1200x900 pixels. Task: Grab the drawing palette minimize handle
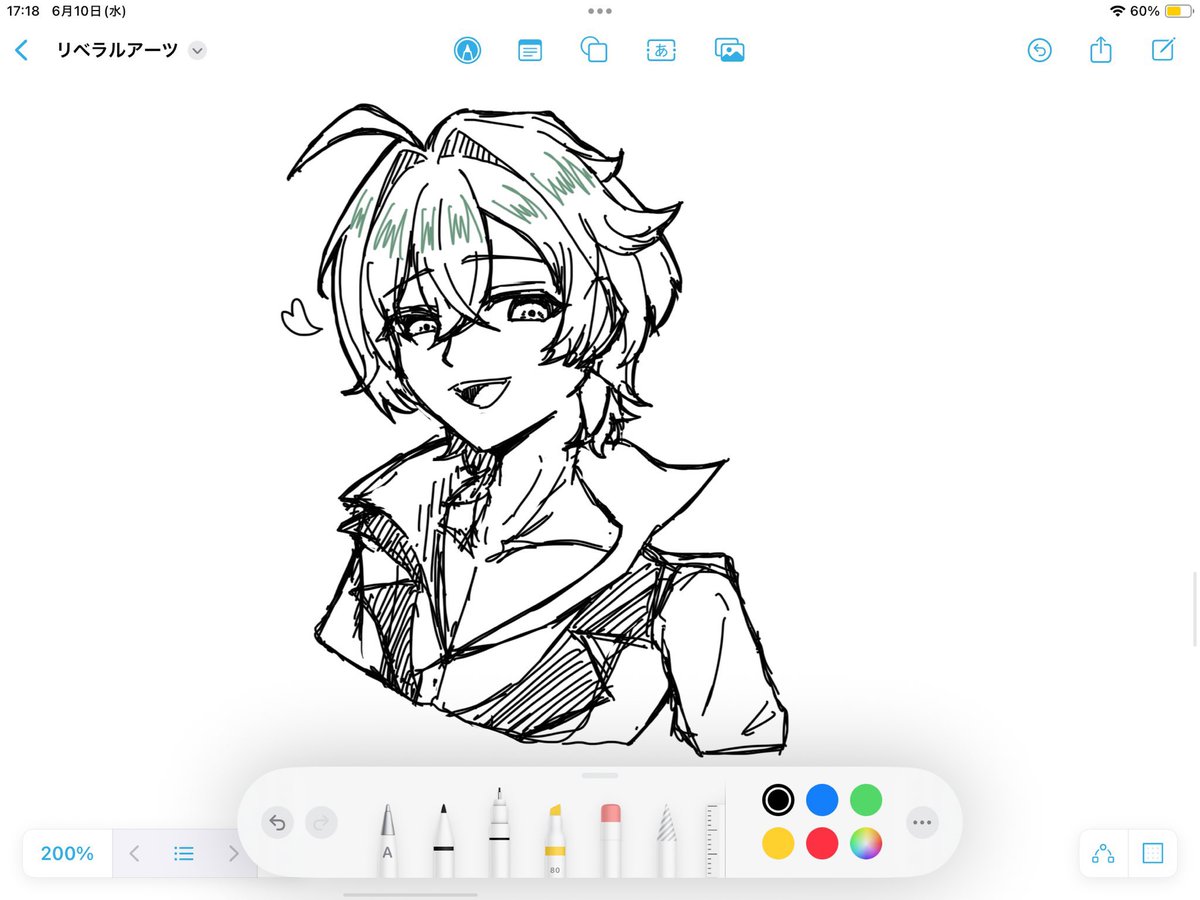(600, 775)
